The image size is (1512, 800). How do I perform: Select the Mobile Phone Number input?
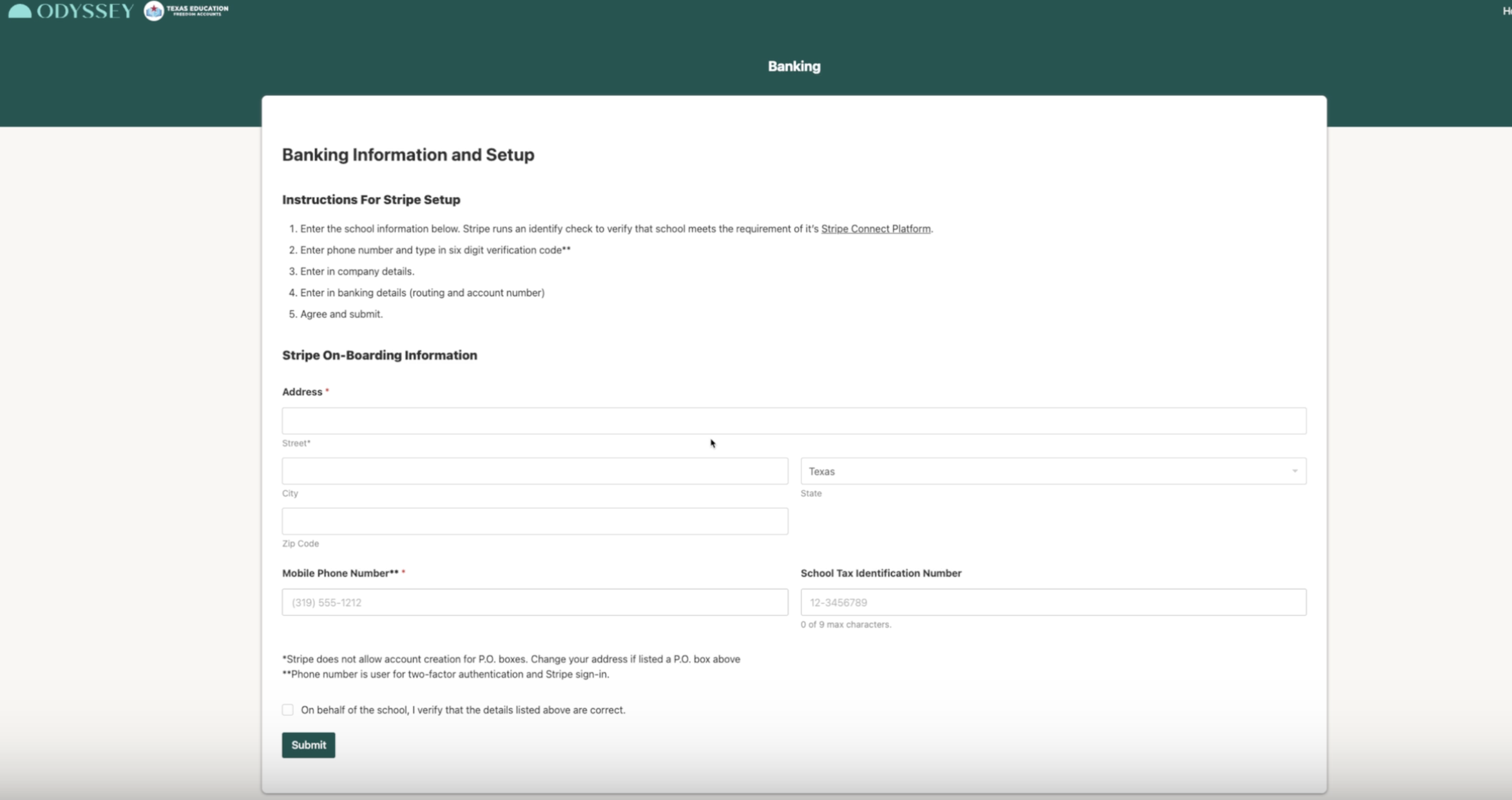click(534, 602)
